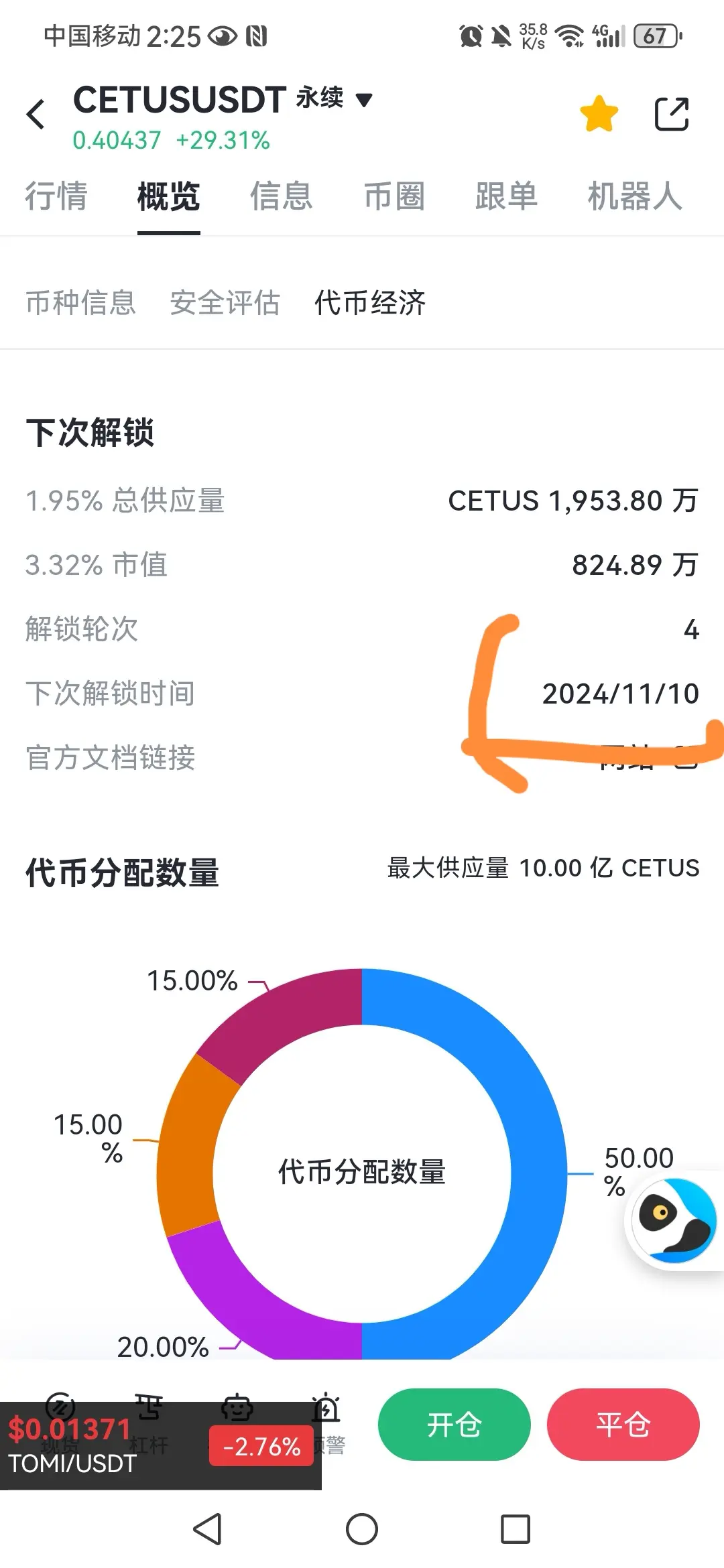Image resolution: width=724 pixels, height=1568 pixels.
Task: Open the share icon
Action: [671, 114]
